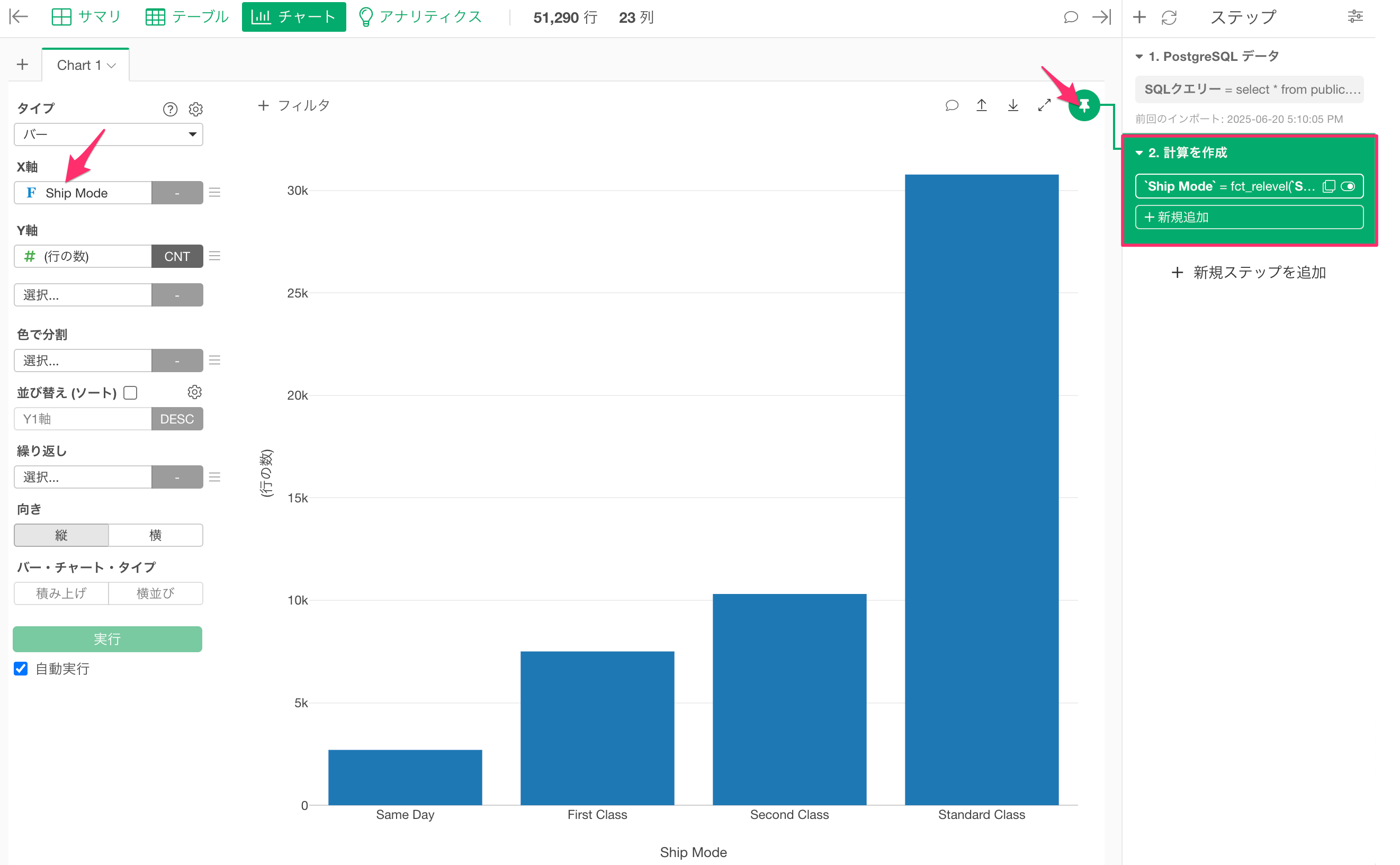Click the green pin icon

pyautogui.click(x=1084, y=105)
